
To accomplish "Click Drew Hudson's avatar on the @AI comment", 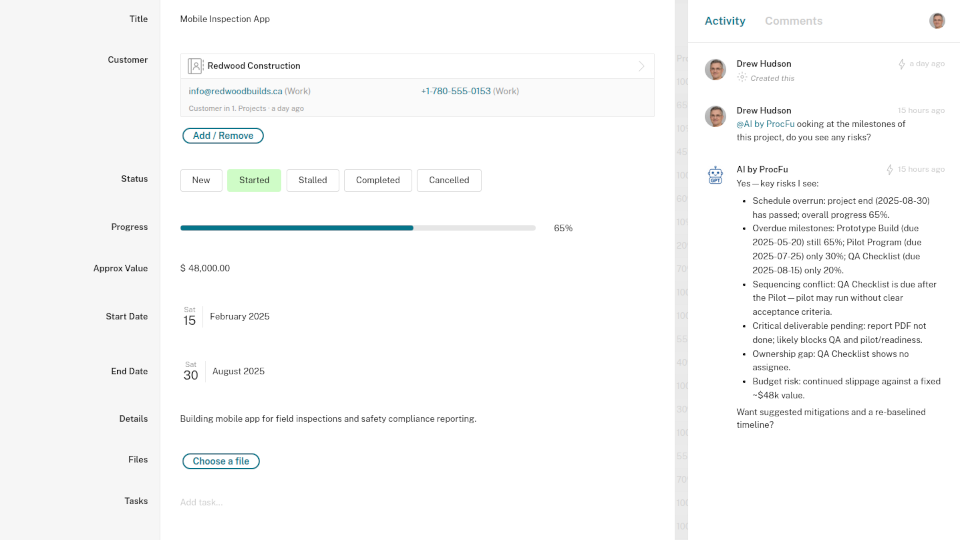I will 715,116.
